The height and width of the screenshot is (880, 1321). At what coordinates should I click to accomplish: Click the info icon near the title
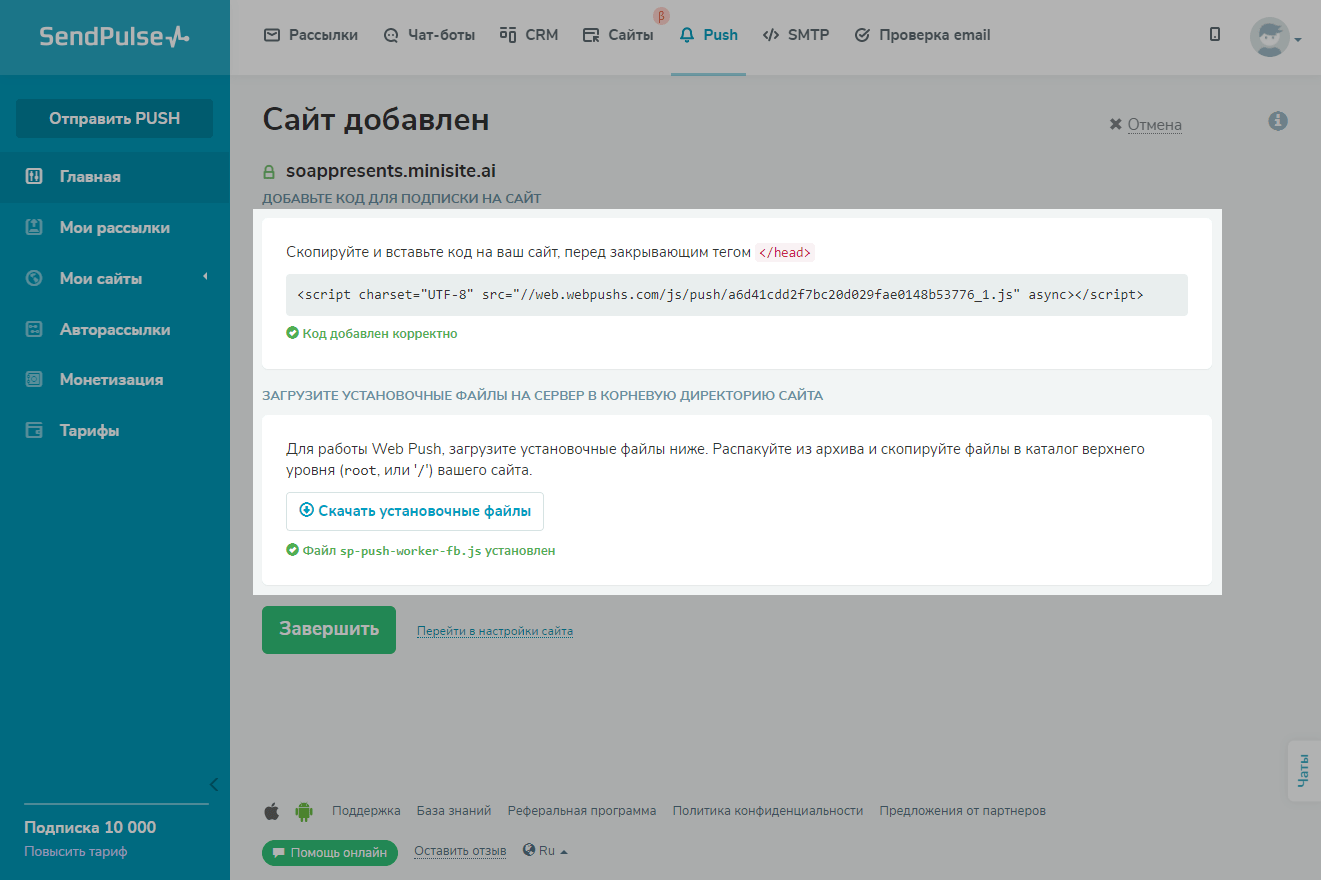(x=1278, y=121)
